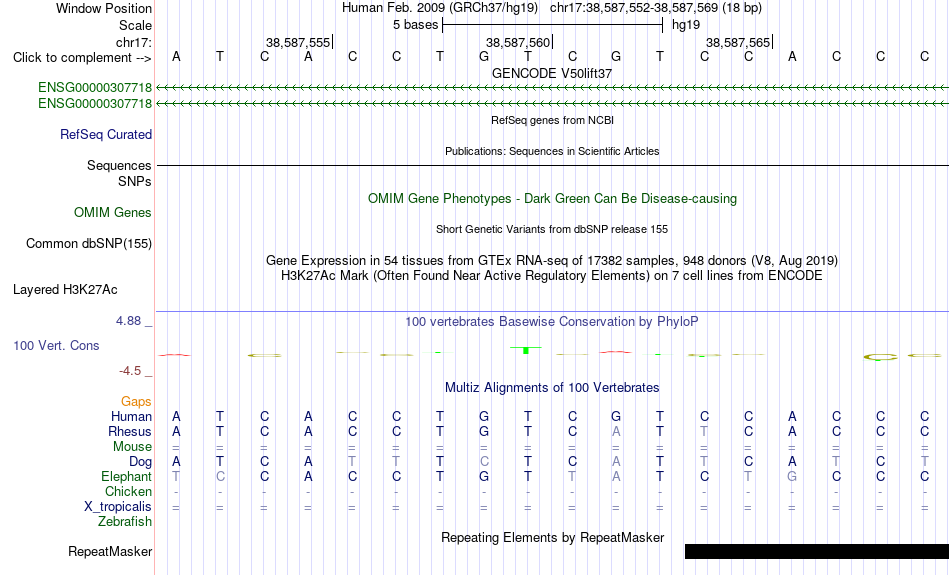Click the Sequences track horizontal line

tap(553, 165)
